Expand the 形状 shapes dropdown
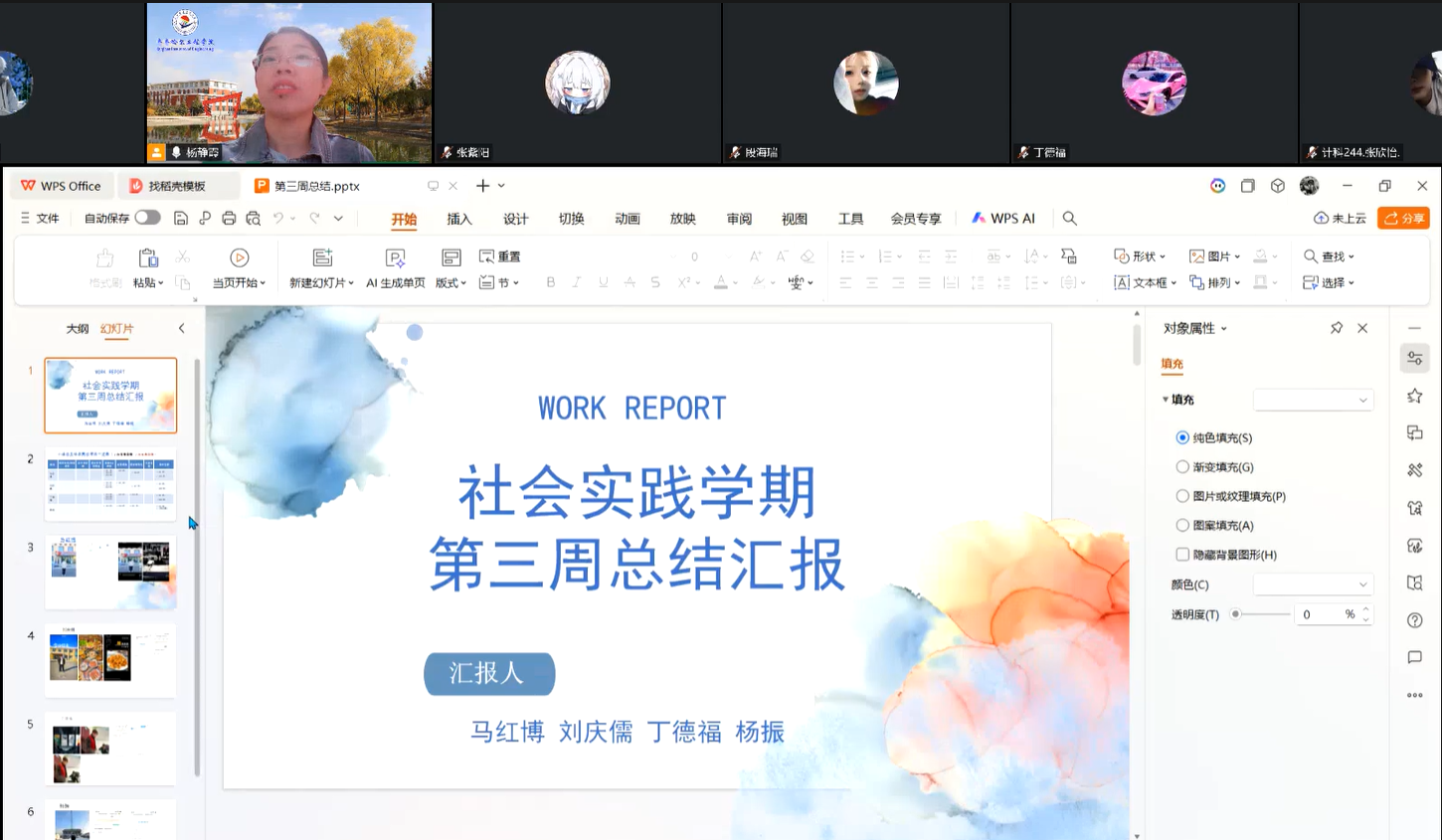This screenshot has width=1442, height=840. pos(1140,256)
